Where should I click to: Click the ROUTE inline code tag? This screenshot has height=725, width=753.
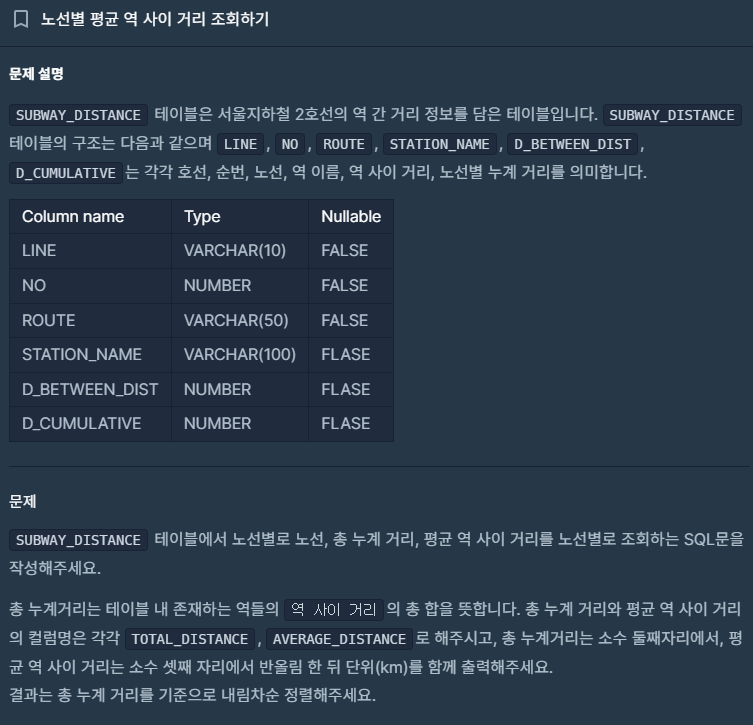(344, 144)
